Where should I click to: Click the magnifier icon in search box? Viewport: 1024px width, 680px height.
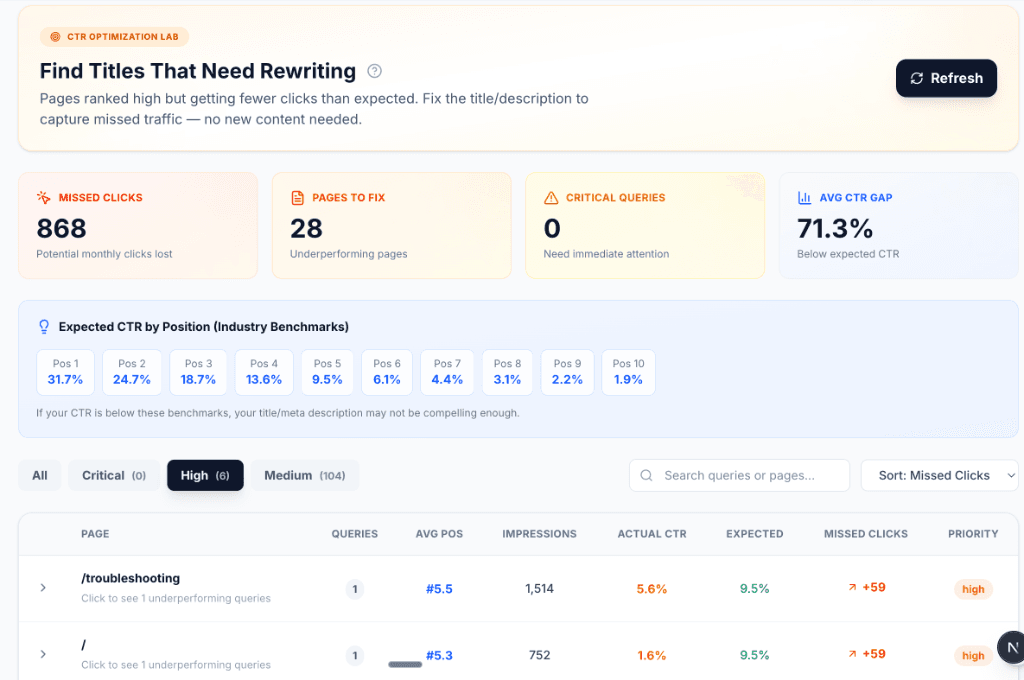click(x=647, y=476)
